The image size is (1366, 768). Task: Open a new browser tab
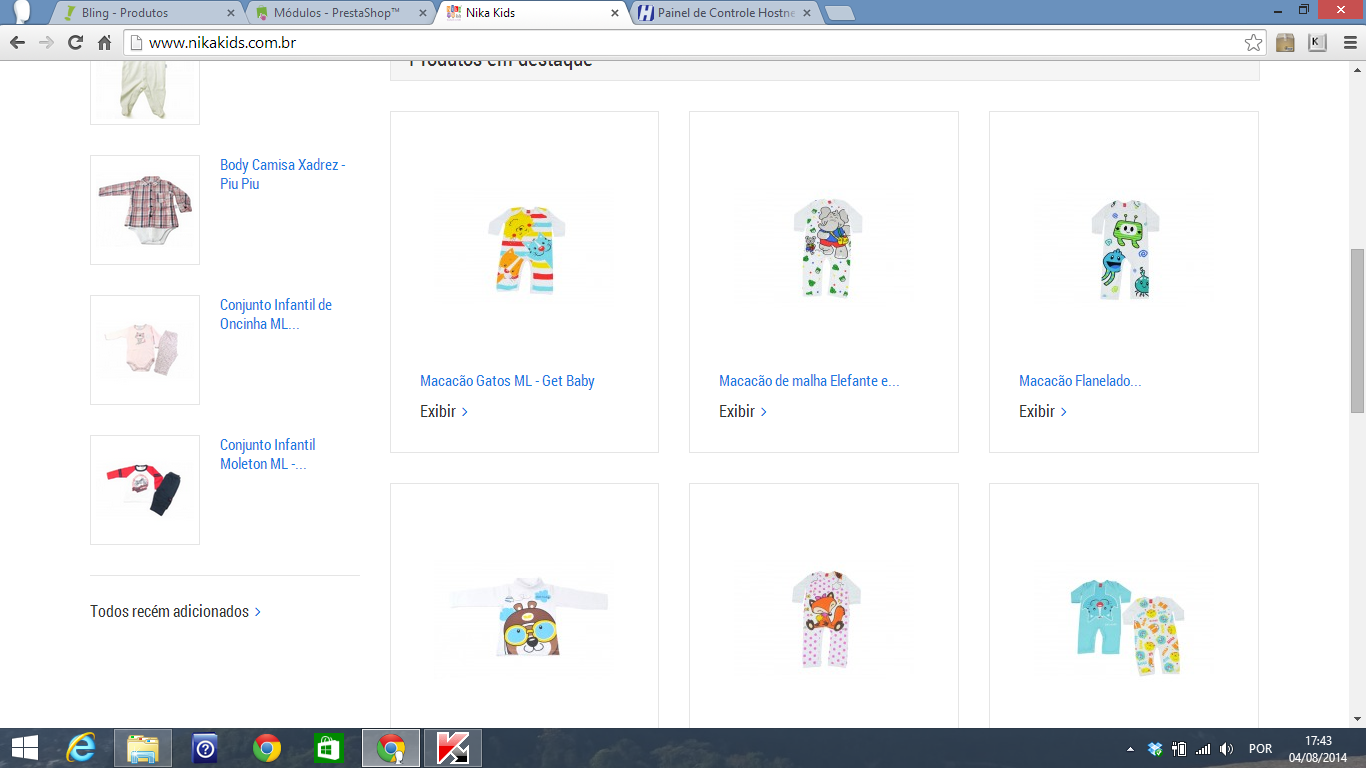point(839,13)
